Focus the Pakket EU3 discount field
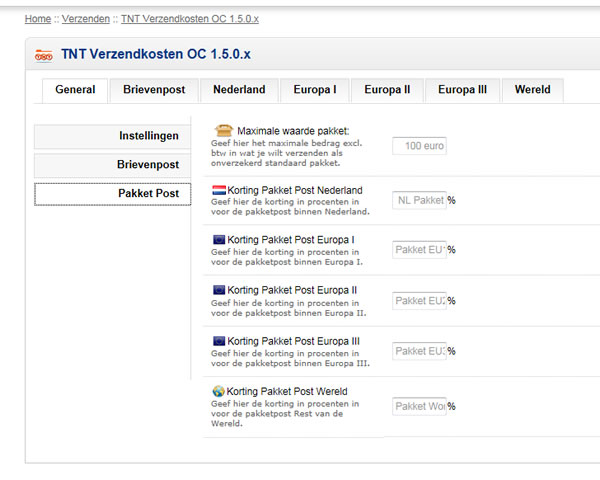This screenshot has height=480, width=600. (x=419, y=351)
